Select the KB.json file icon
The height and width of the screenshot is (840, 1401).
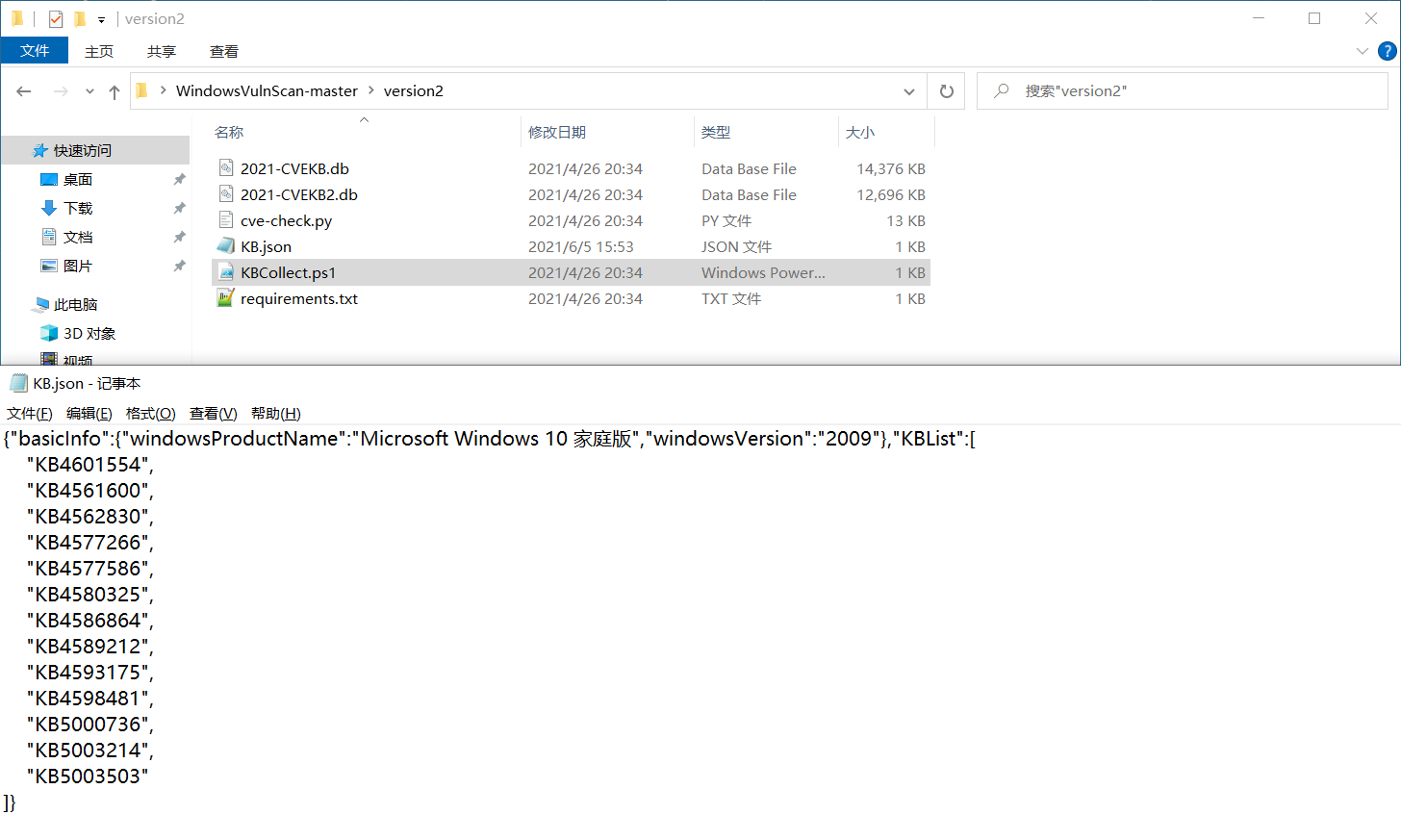226,246
